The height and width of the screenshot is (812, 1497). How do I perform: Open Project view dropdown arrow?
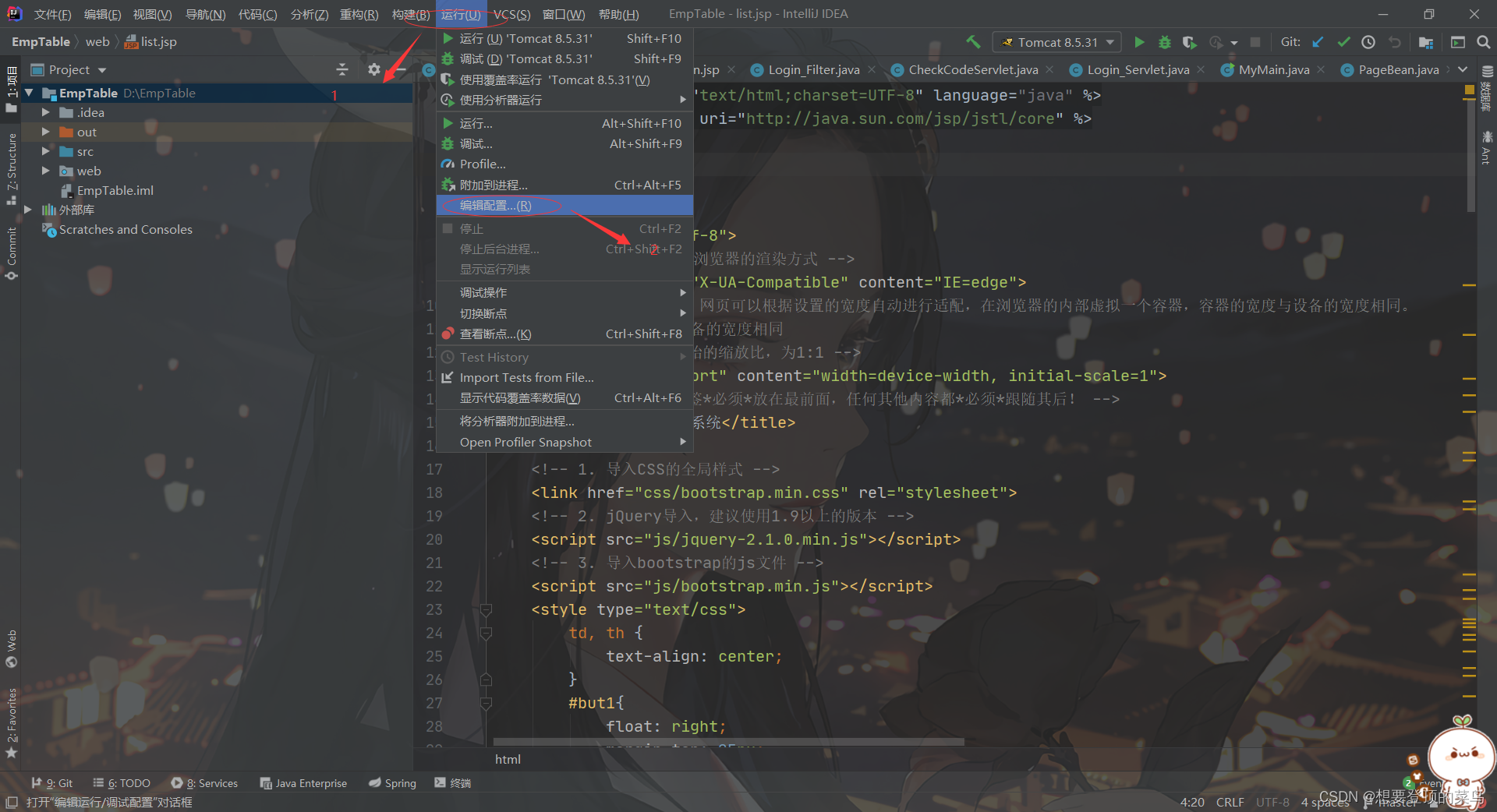pos(102,70)
